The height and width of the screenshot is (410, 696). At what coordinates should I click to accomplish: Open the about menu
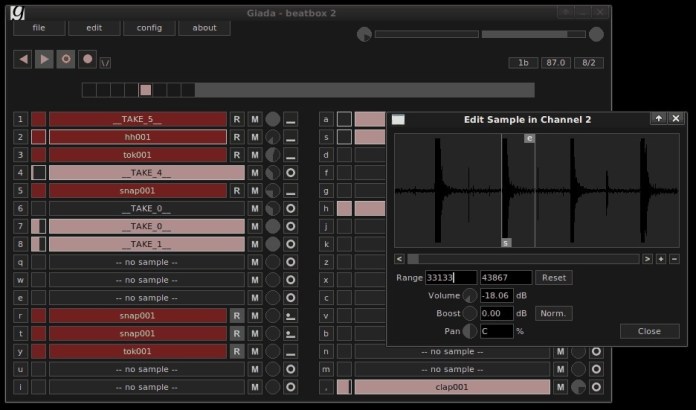pos(204,28)
